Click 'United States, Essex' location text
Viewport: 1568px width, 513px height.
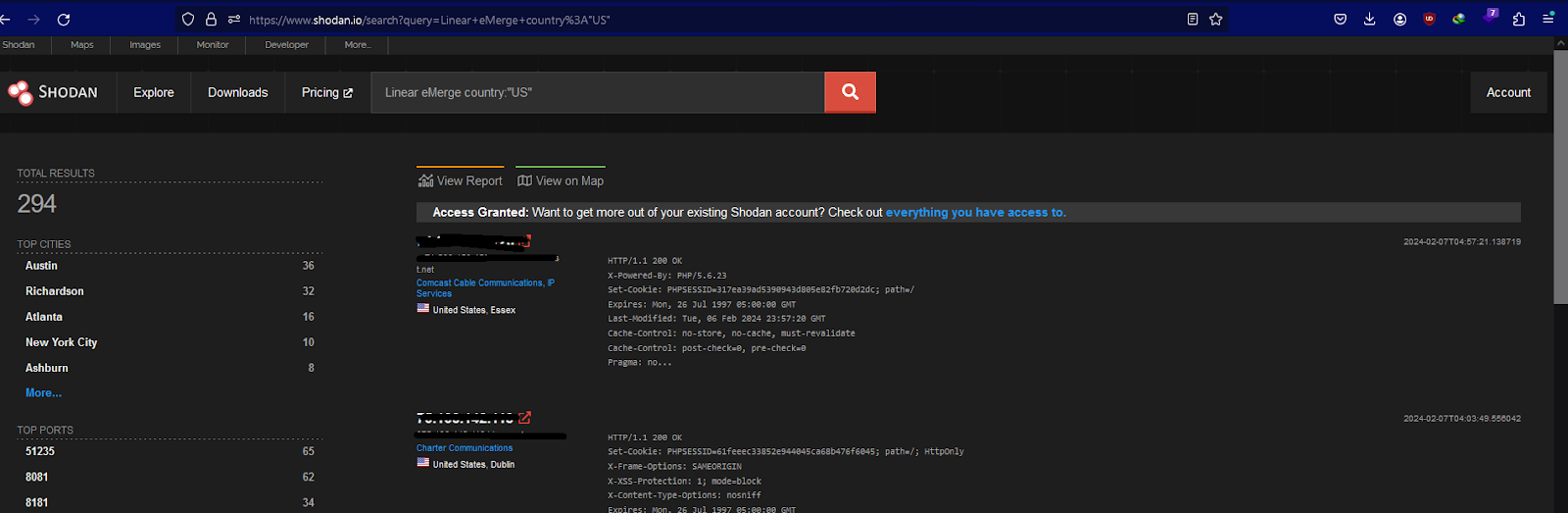click(474, 310)
